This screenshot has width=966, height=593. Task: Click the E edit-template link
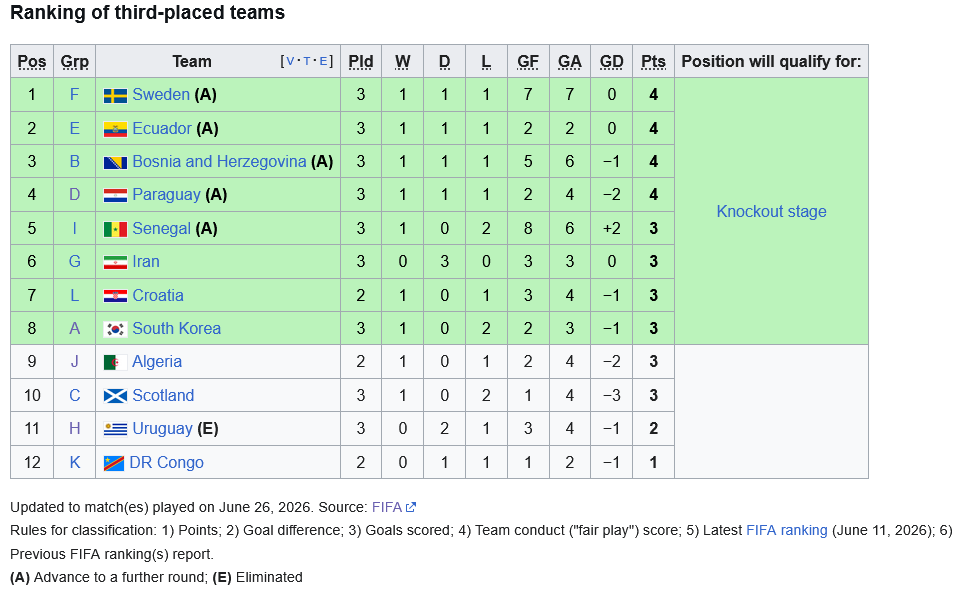pos(323,61)
